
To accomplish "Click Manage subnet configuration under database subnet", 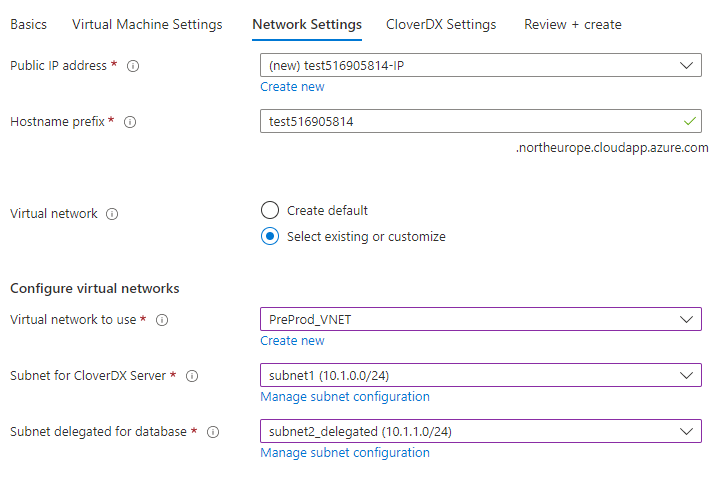I will click(x=345, y=453).
